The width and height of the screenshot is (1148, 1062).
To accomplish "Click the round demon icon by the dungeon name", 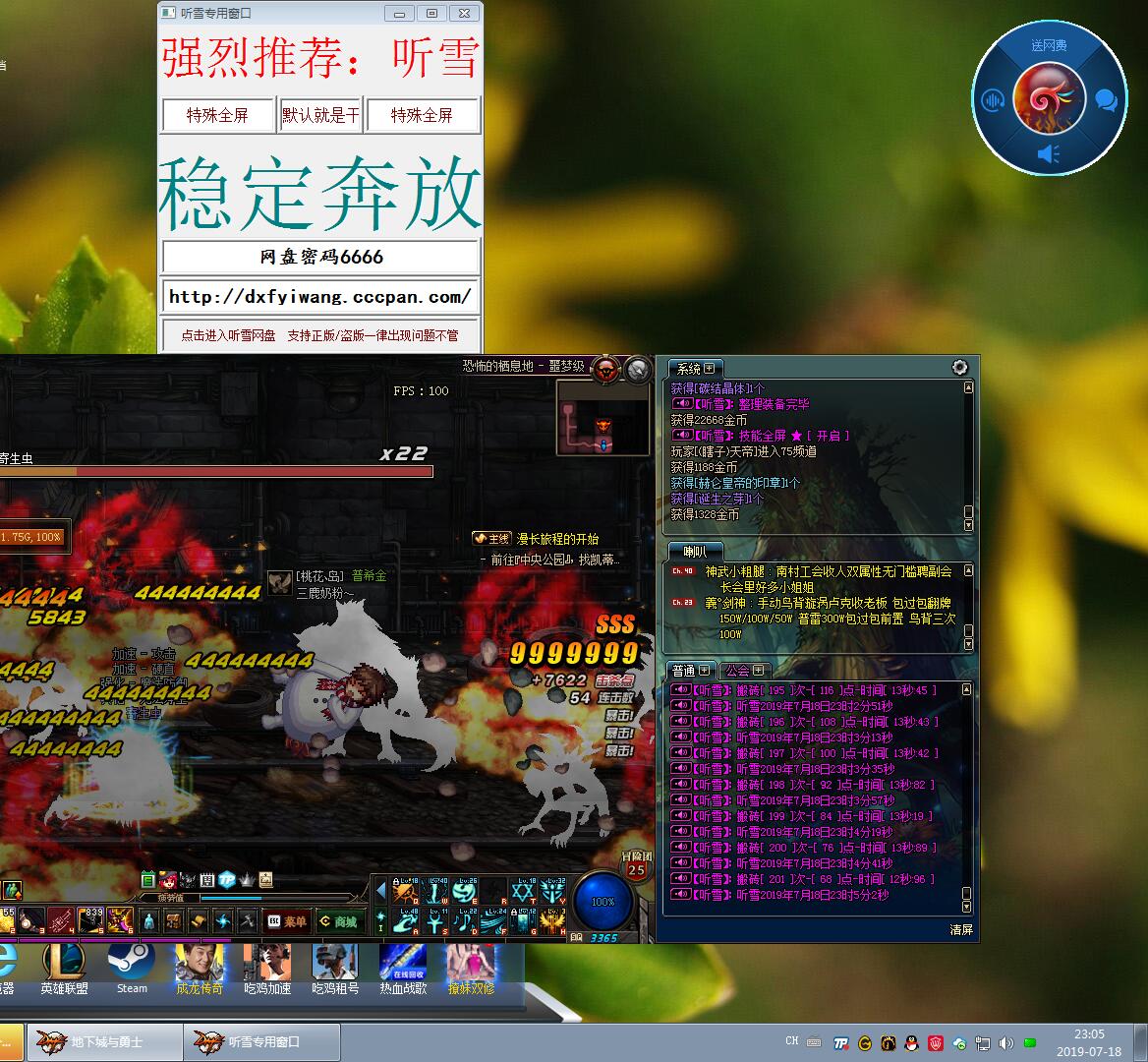I will coord(606,369).
